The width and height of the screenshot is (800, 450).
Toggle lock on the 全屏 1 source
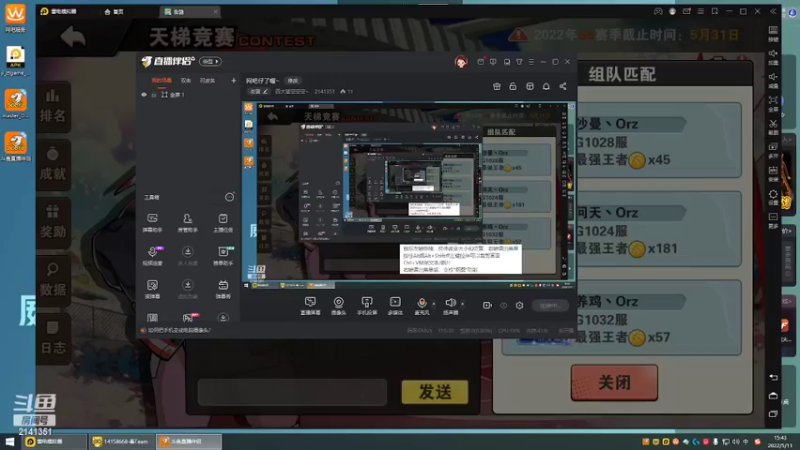[x=154, y=95]
